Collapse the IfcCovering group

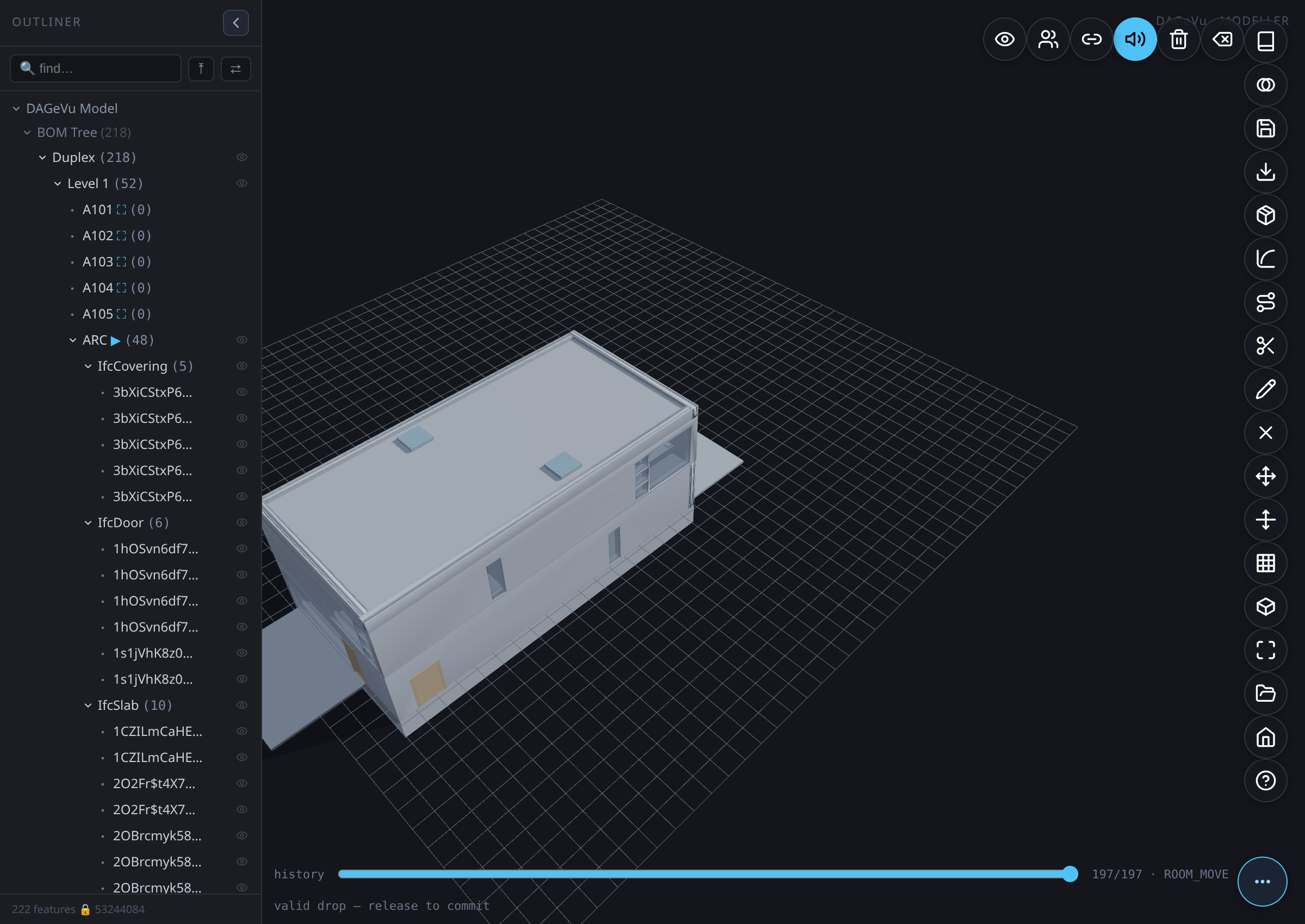tap(88, 366)
